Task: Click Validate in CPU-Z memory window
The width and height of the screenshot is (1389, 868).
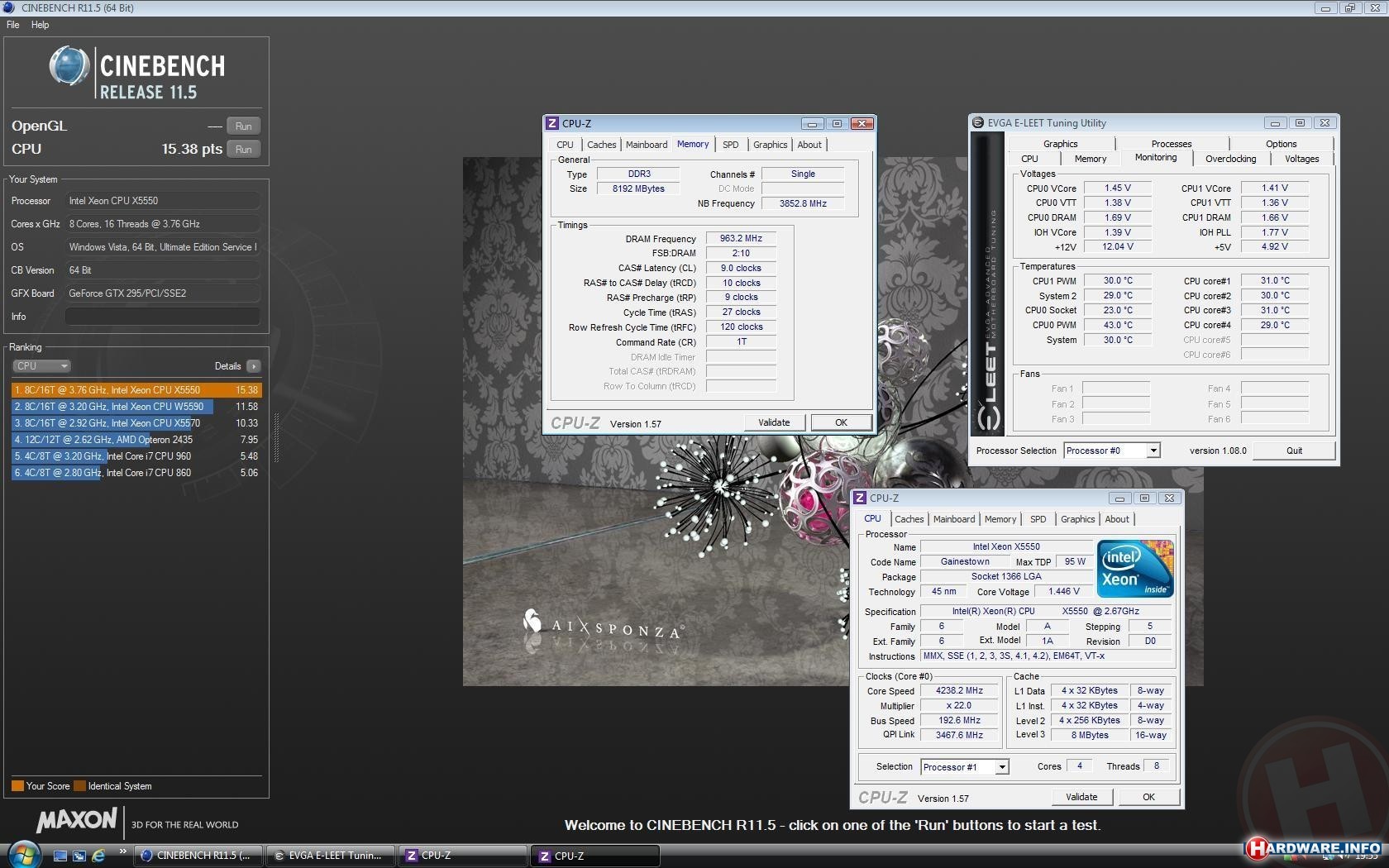Action: click(774, 422)
